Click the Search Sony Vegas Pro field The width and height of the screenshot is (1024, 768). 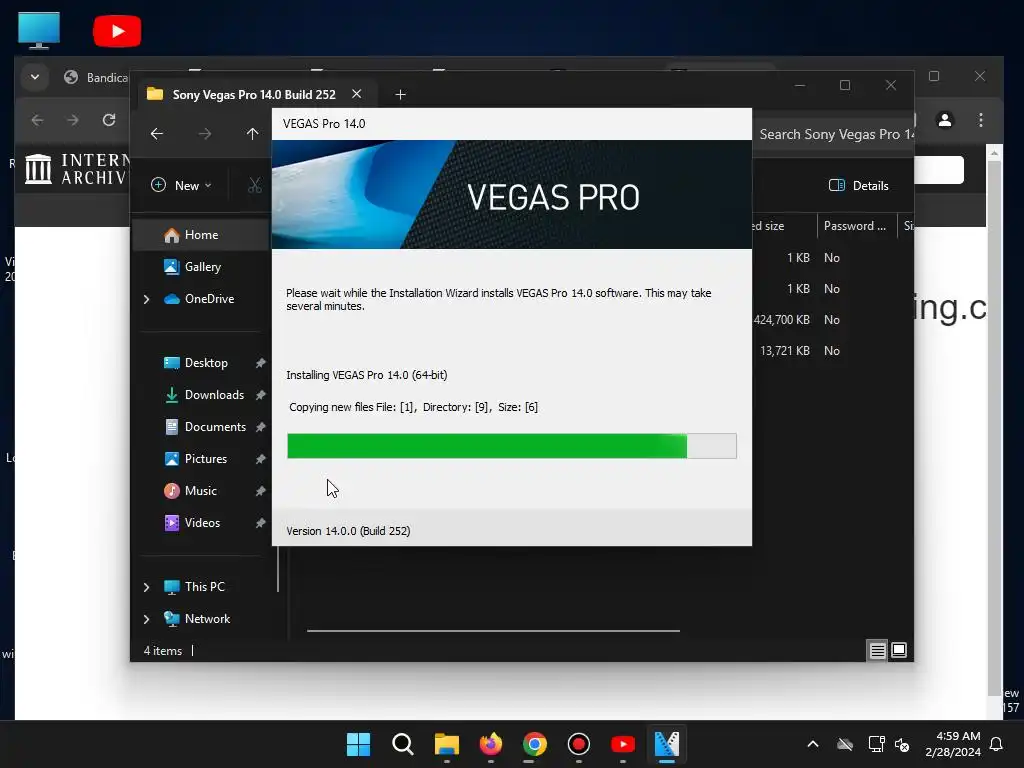(x=833, y=135)
